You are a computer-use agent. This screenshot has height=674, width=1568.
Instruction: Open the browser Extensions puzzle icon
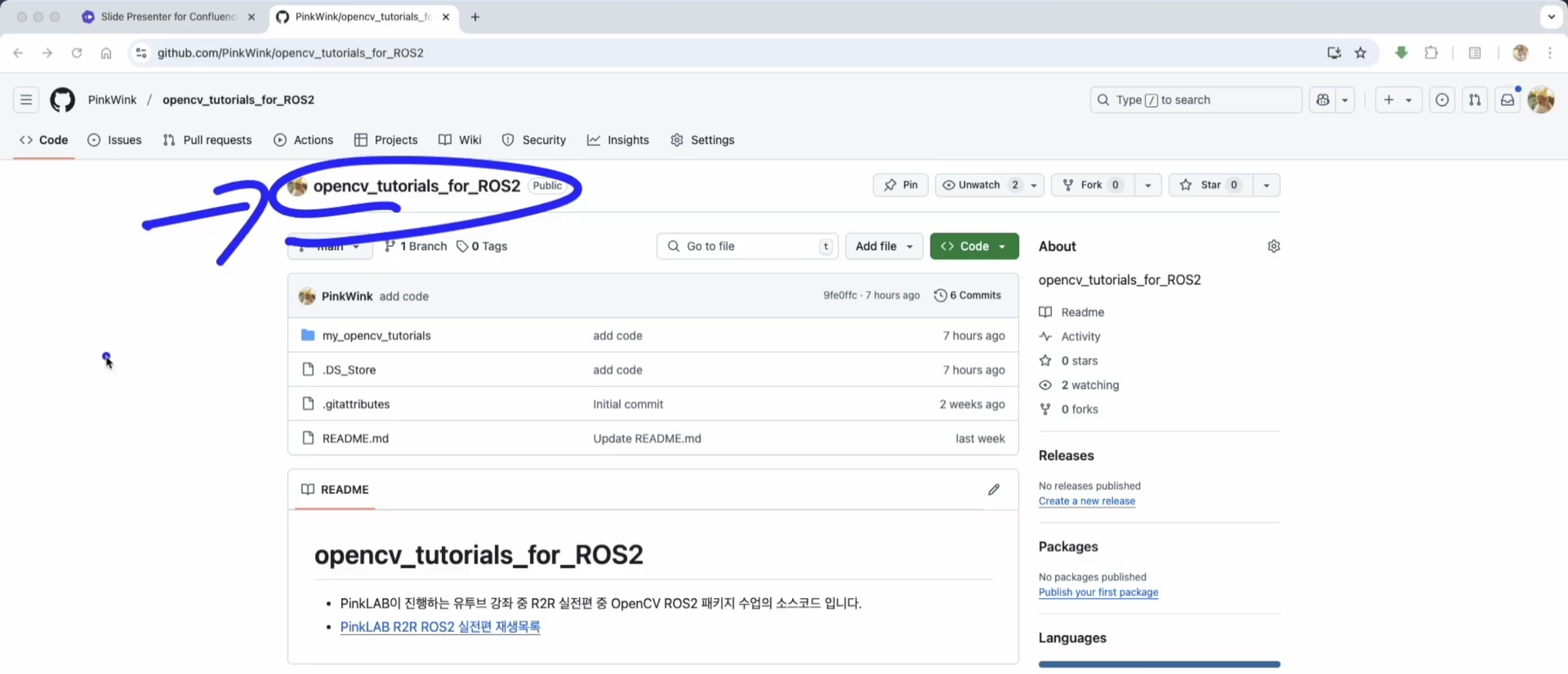point(1431,53)
